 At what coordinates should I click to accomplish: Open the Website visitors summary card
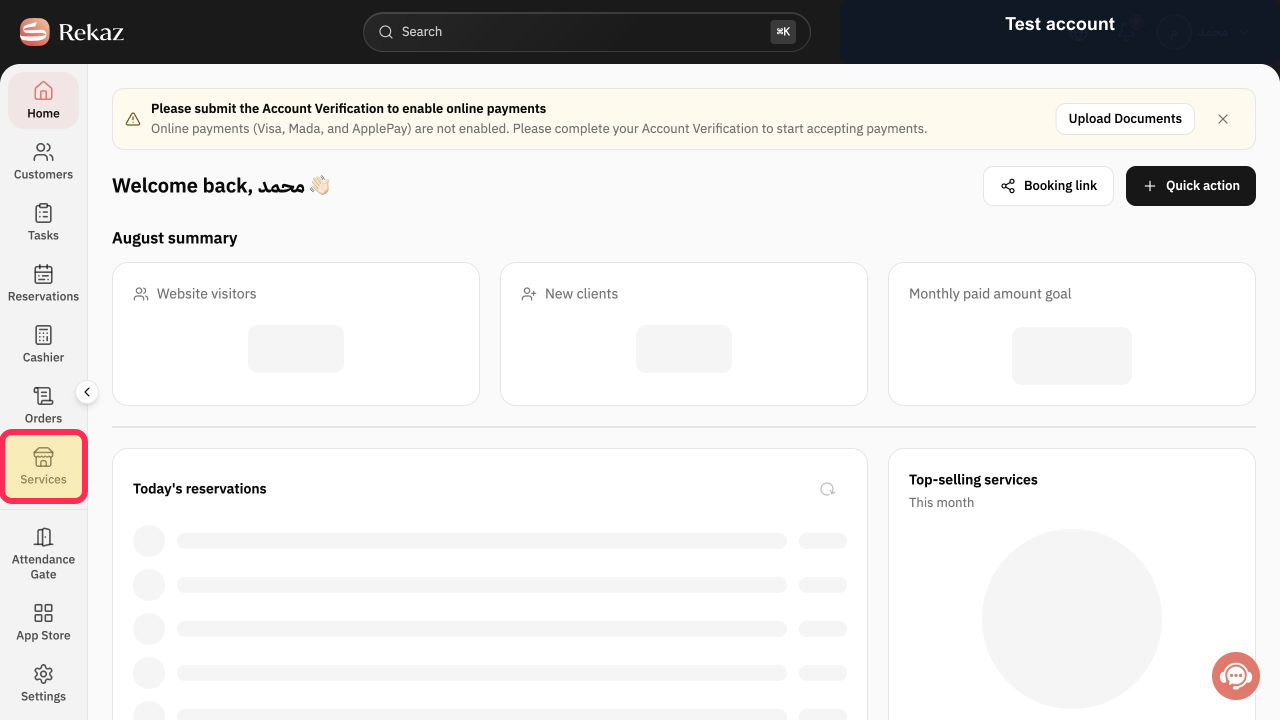pyautogui.click(x=296, y=334)
